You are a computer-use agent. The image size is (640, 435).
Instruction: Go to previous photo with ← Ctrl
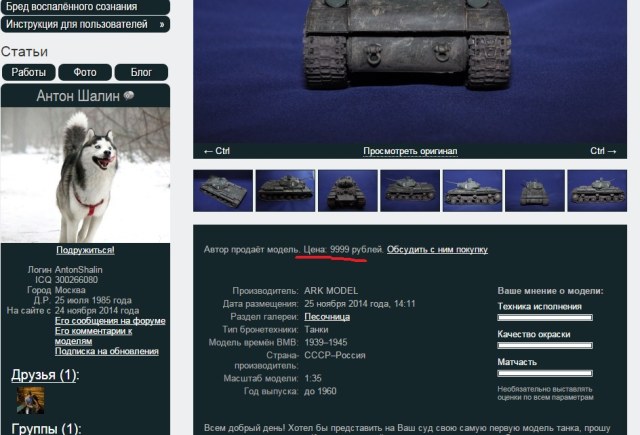217,151
